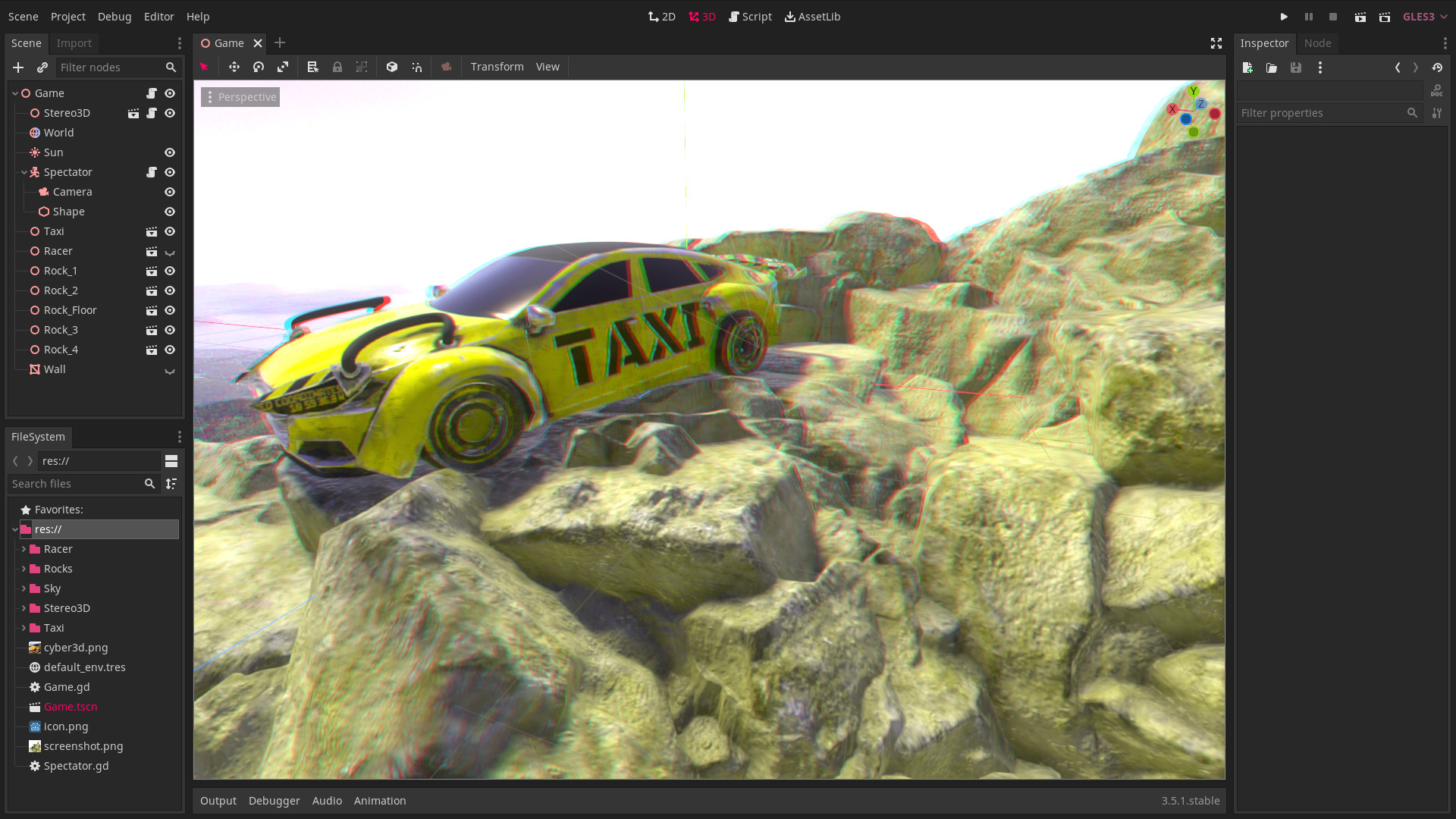
Task: Switch to the Script workspace
Action: [750, 17]
